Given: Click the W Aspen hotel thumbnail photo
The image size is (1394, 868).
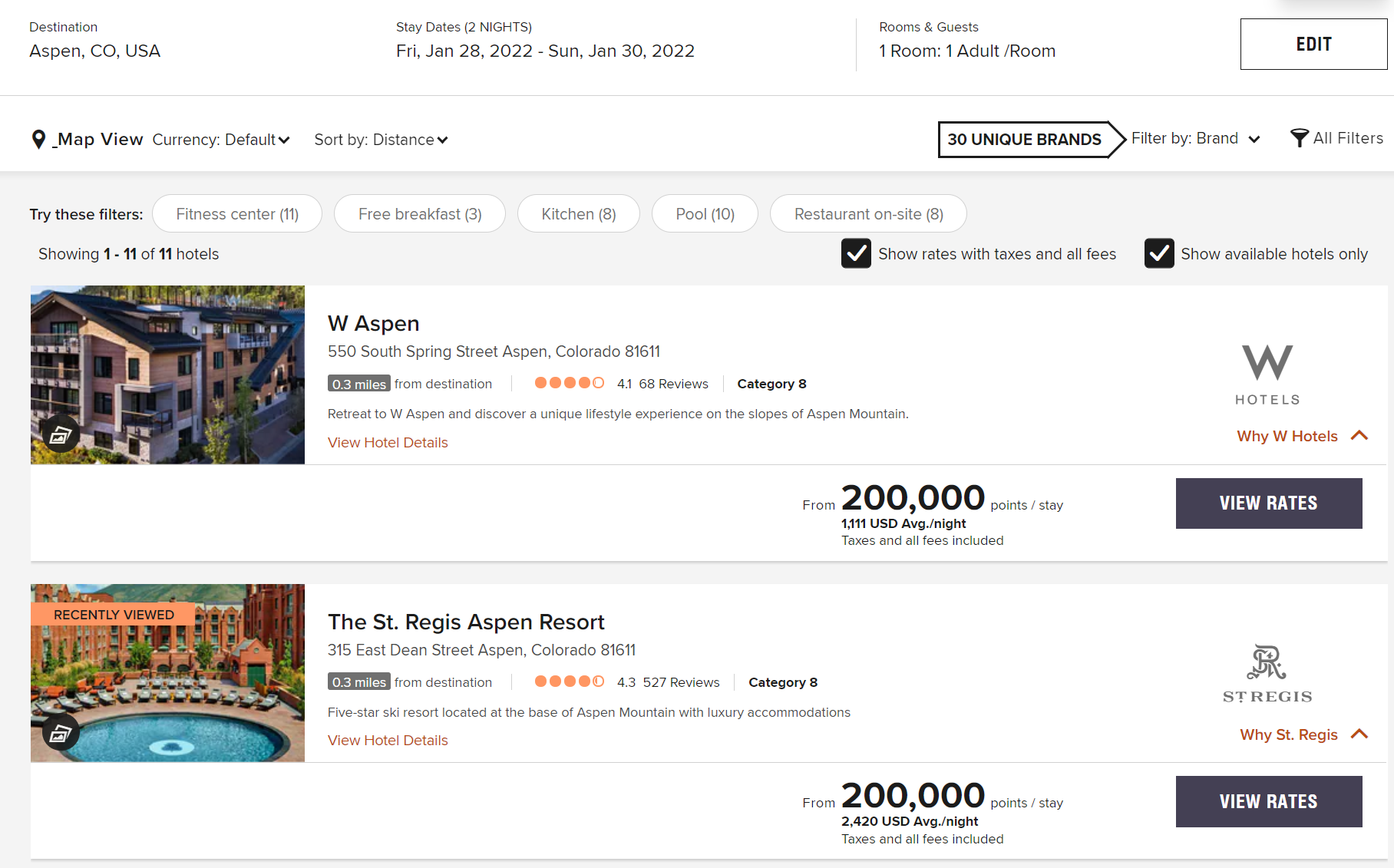Looking at the screenshot, I should pos(167,361).
